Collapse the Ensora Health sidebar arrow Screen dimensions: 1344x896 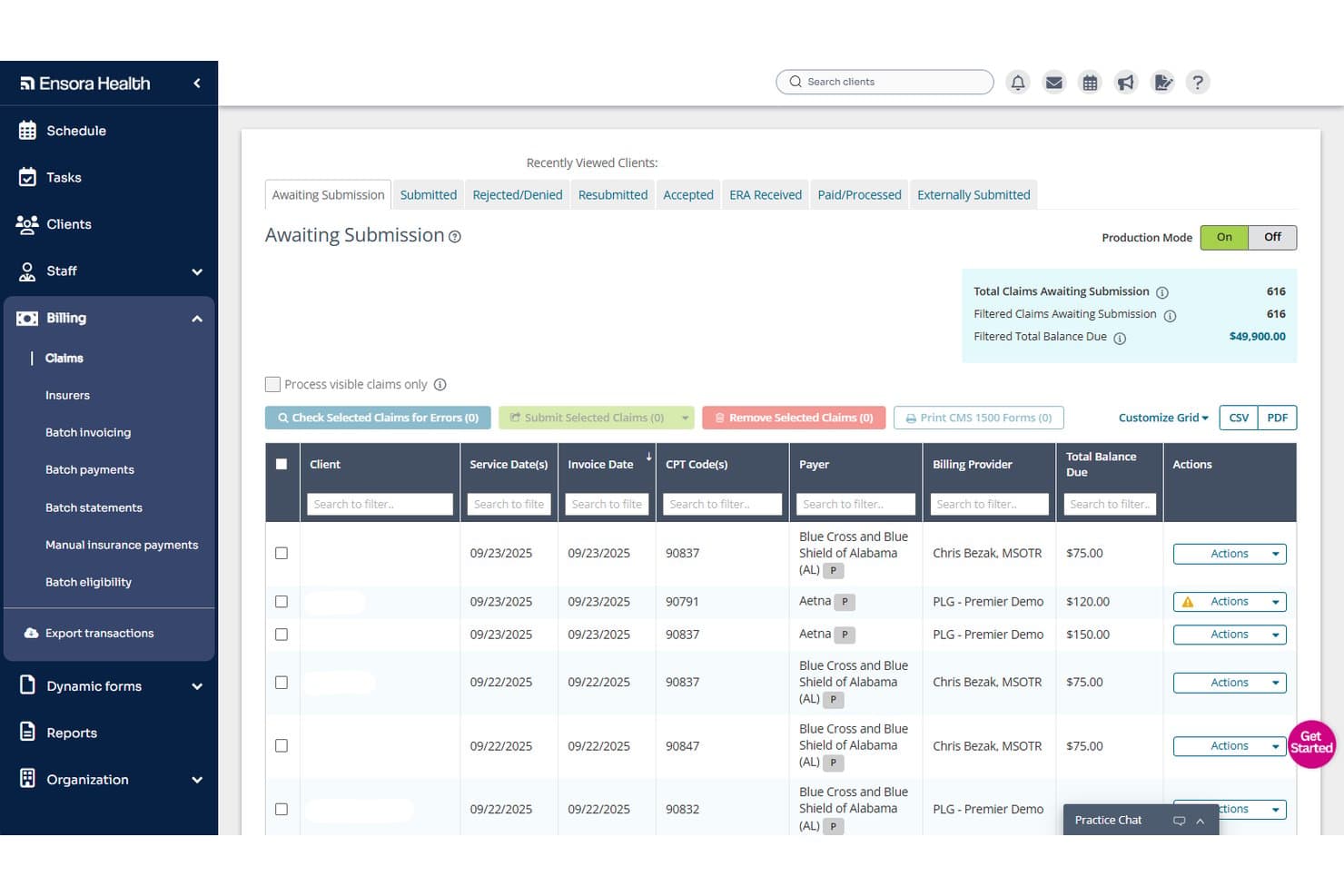tap(197, 84)
